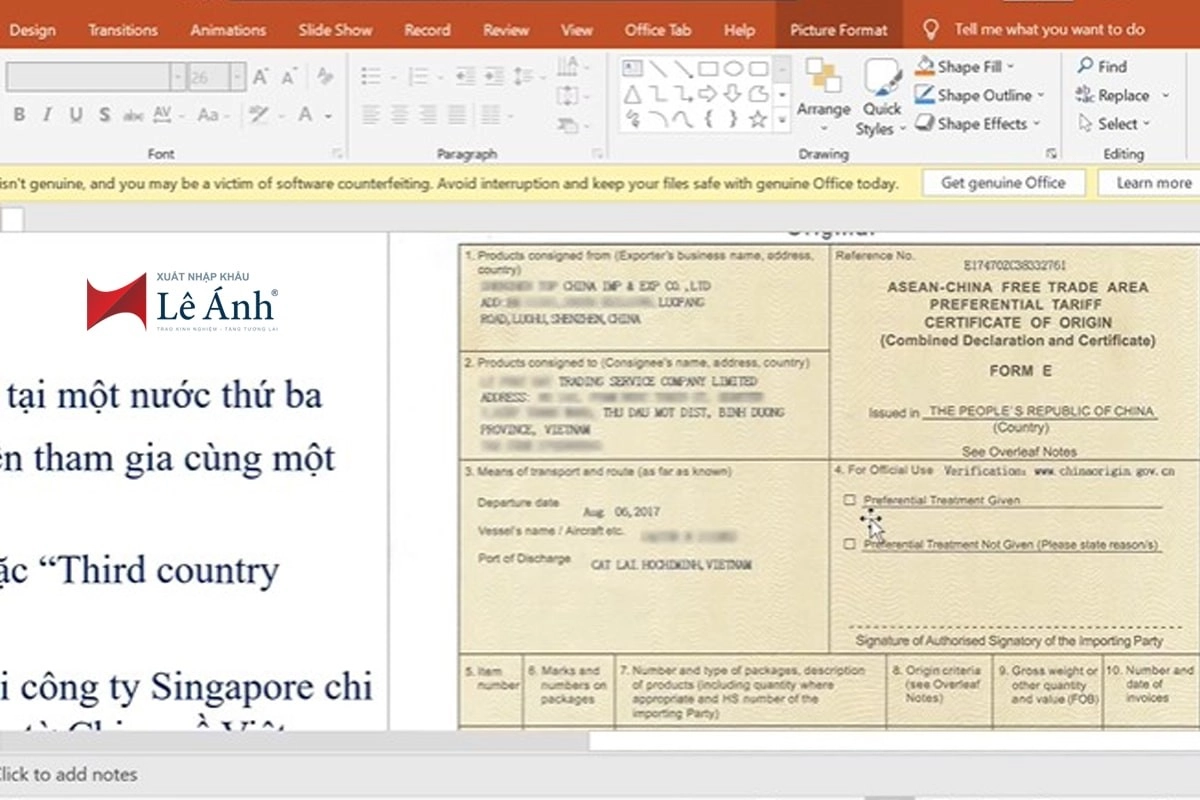This screenshot has height=800, width=1200.
Task: Click the Clear All Formatting icon
Action: (324, 77)
